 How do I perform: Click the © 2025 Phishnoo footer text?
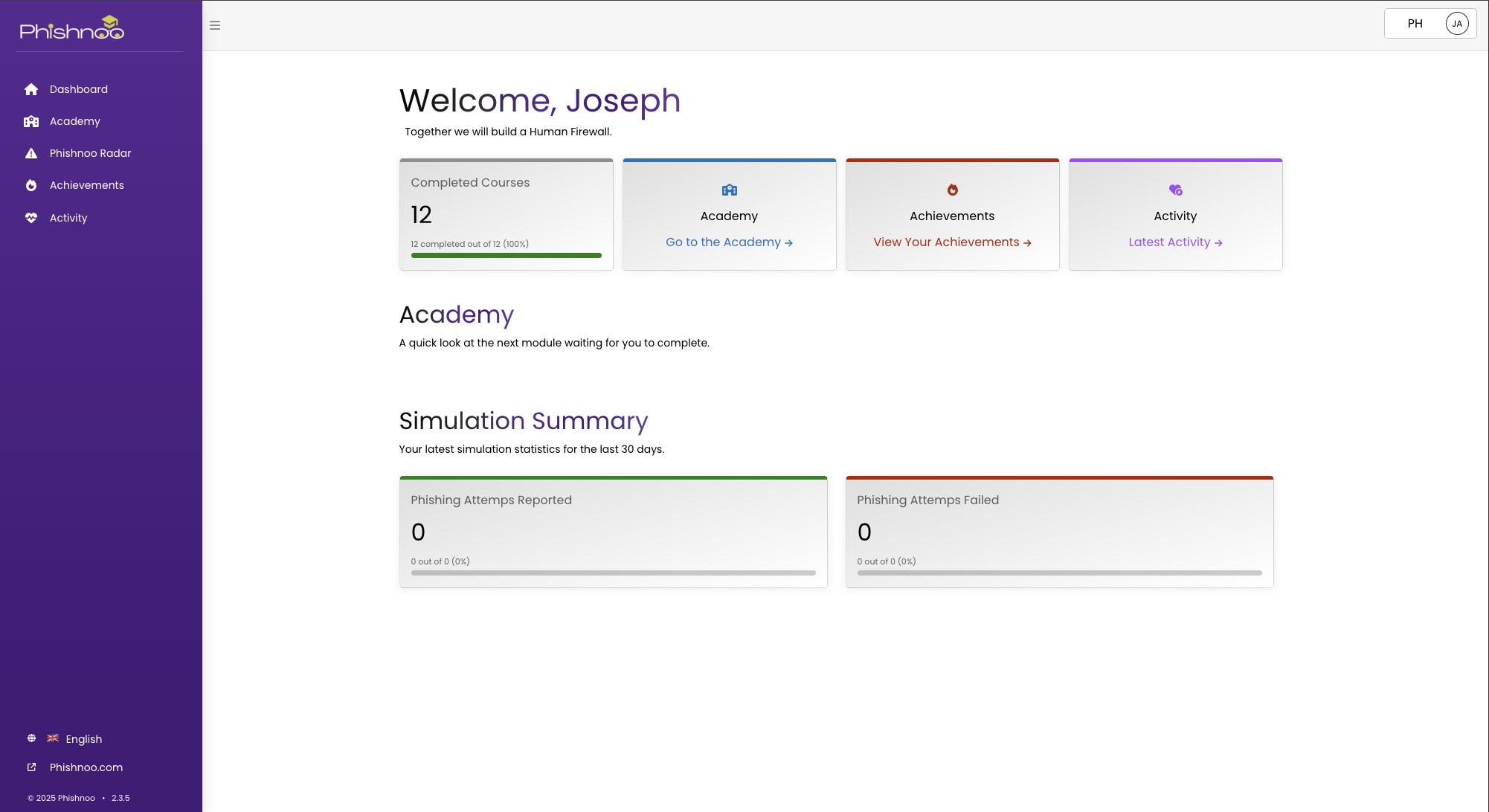62,798
